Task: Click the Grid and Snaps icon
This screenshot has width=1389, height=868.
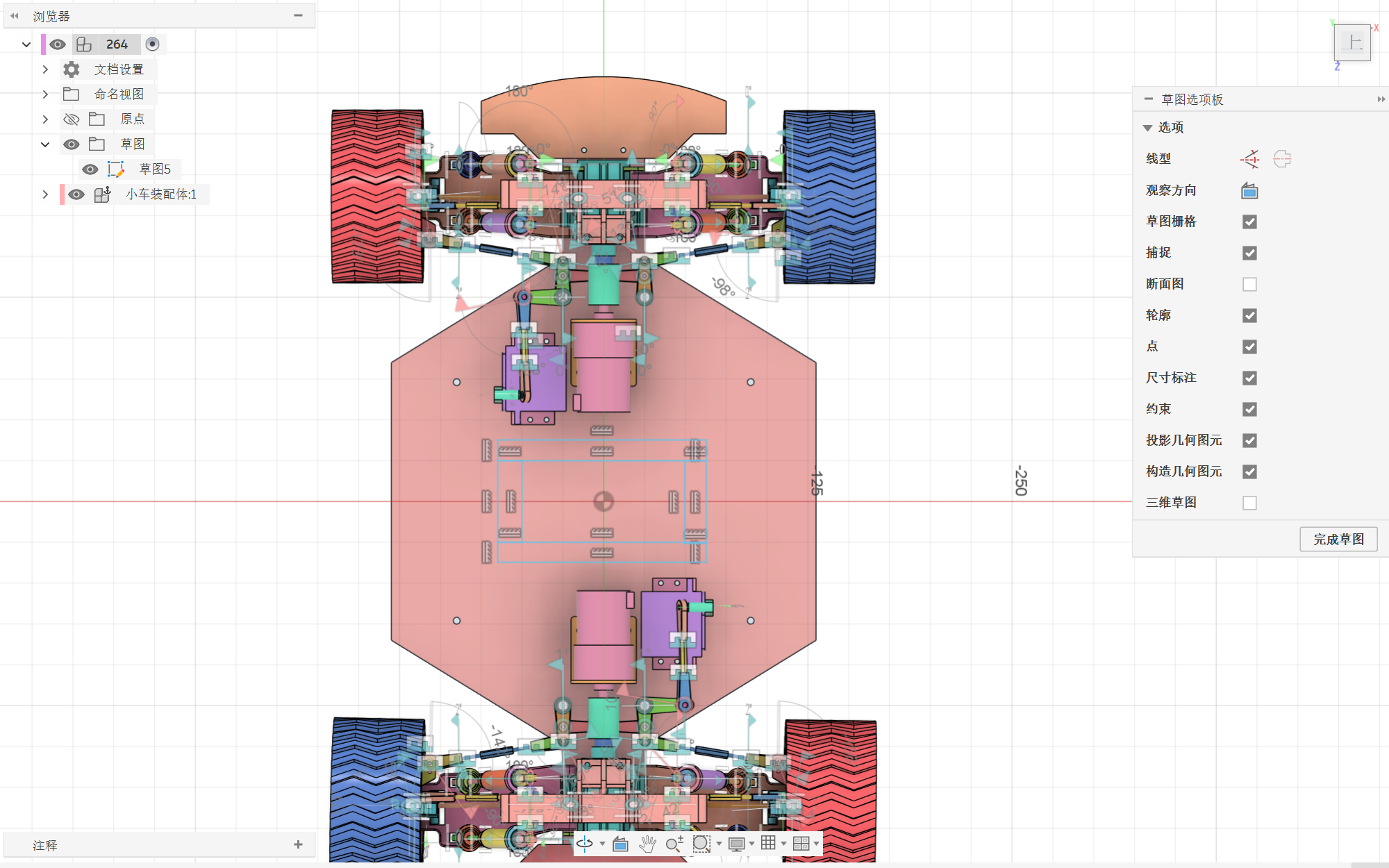Action: click(x=768, y=843)
